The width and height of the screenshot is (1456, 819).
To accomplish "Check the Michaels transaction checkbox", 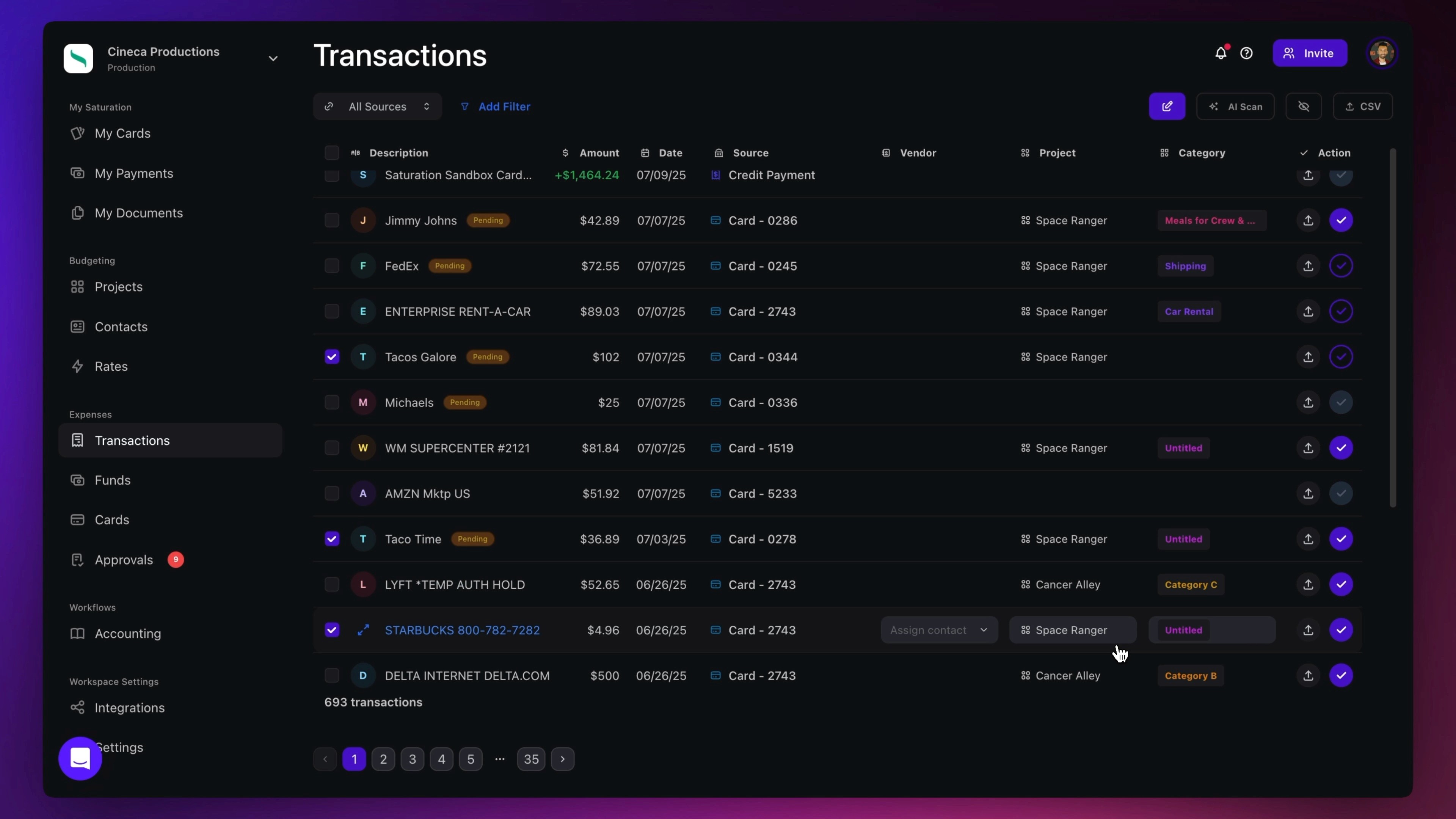I will coord(332,402).
